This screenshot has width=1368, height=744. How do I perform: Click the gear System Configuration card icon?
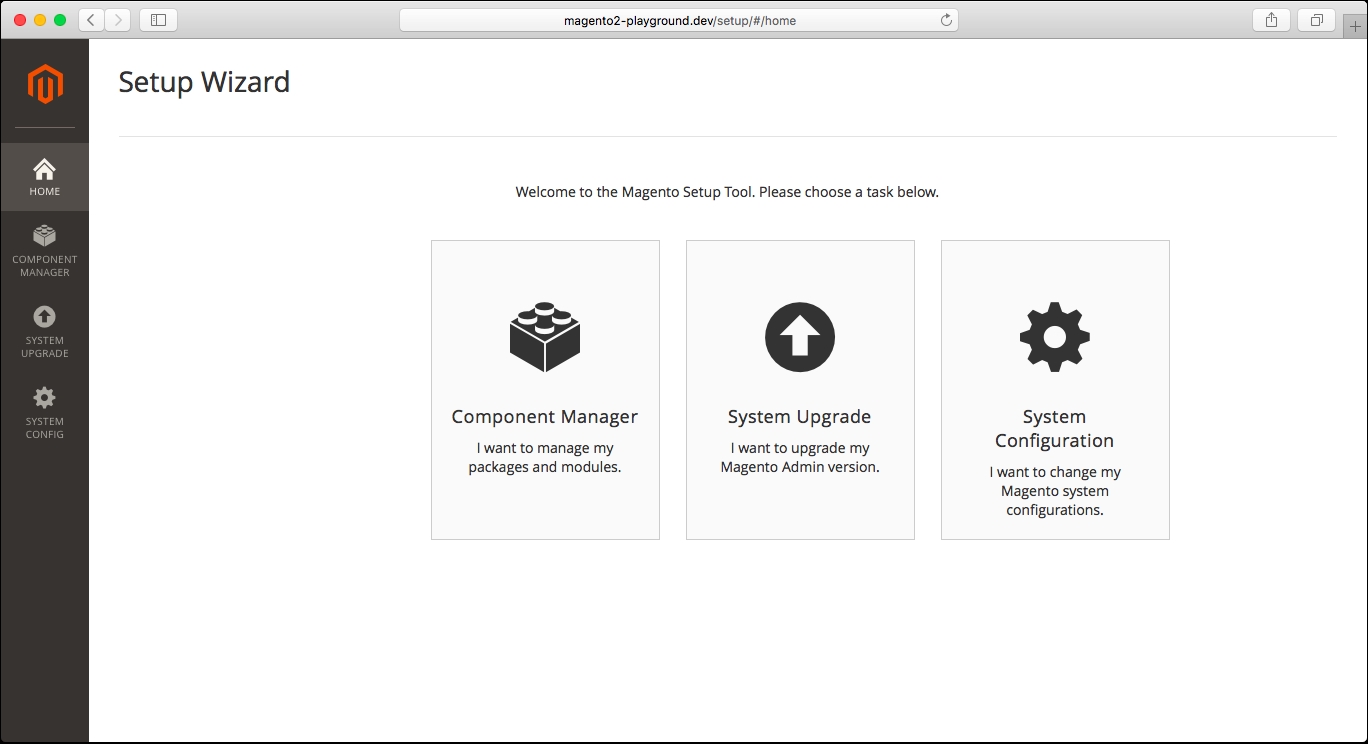point(1055,337)
